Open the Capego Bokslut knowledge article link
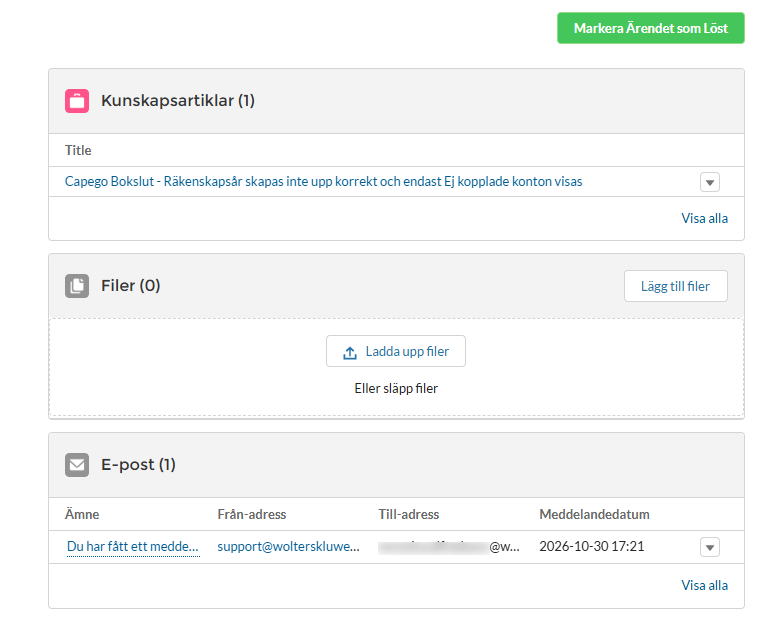769x621 pixels. pyautogui.click(x=324, y=181)
